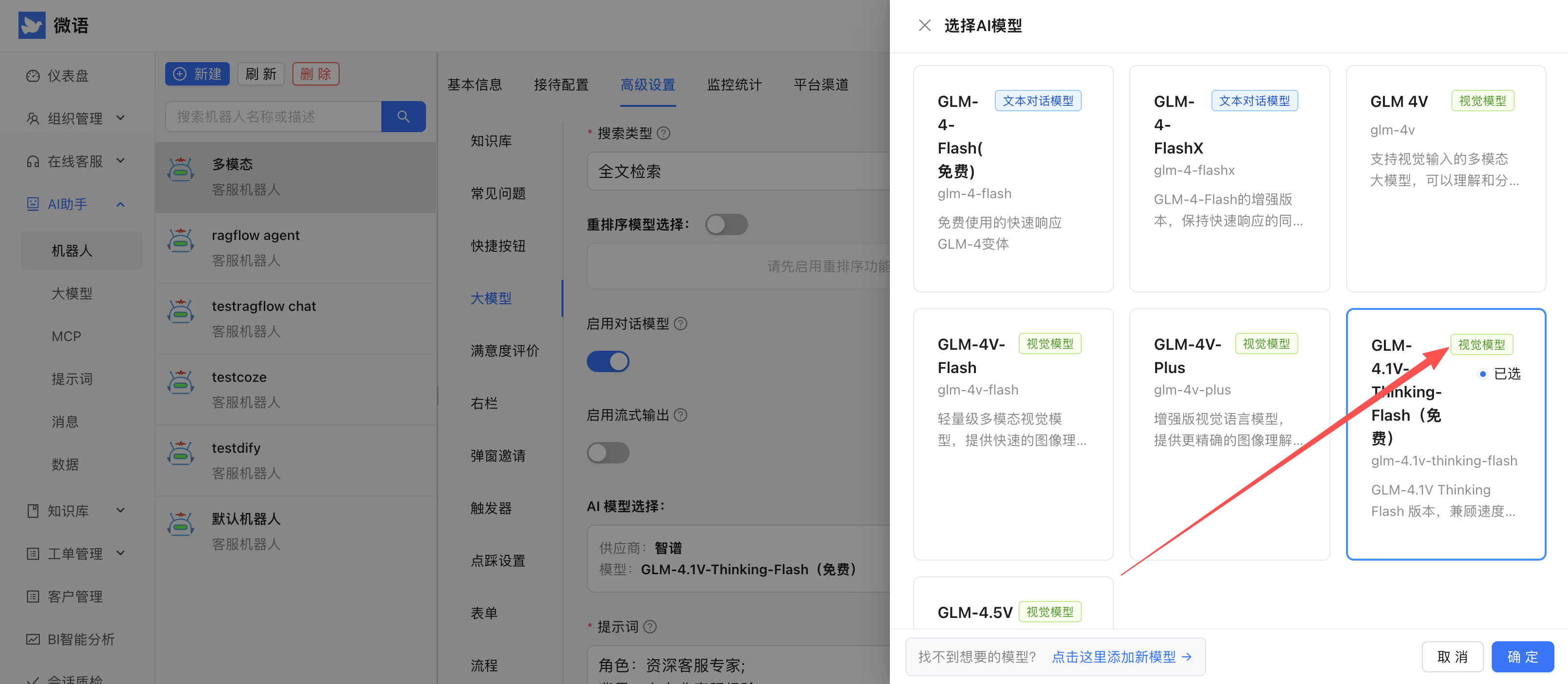Turn off the 启用对话模型 switch
Screen dimensions: 1568x684
(x=608, y=361)
